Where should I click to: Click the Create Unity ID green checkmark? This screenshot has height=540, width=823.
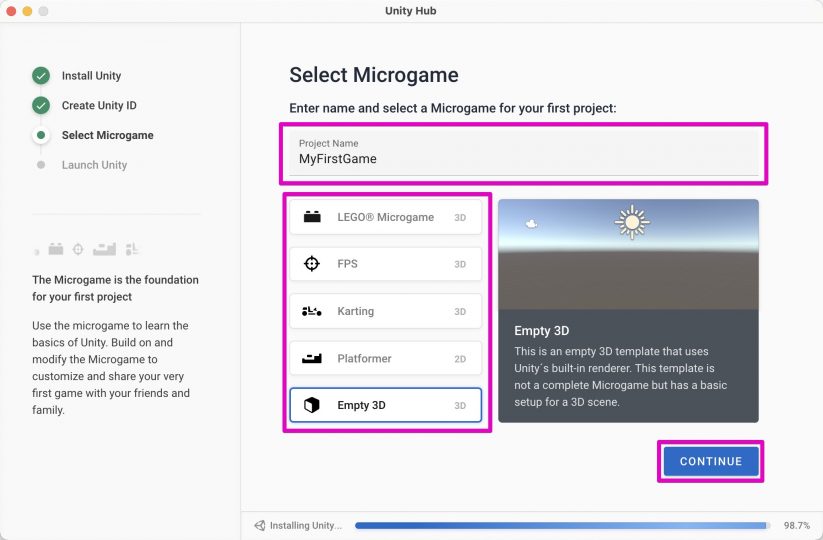click(x=41, y=105)
